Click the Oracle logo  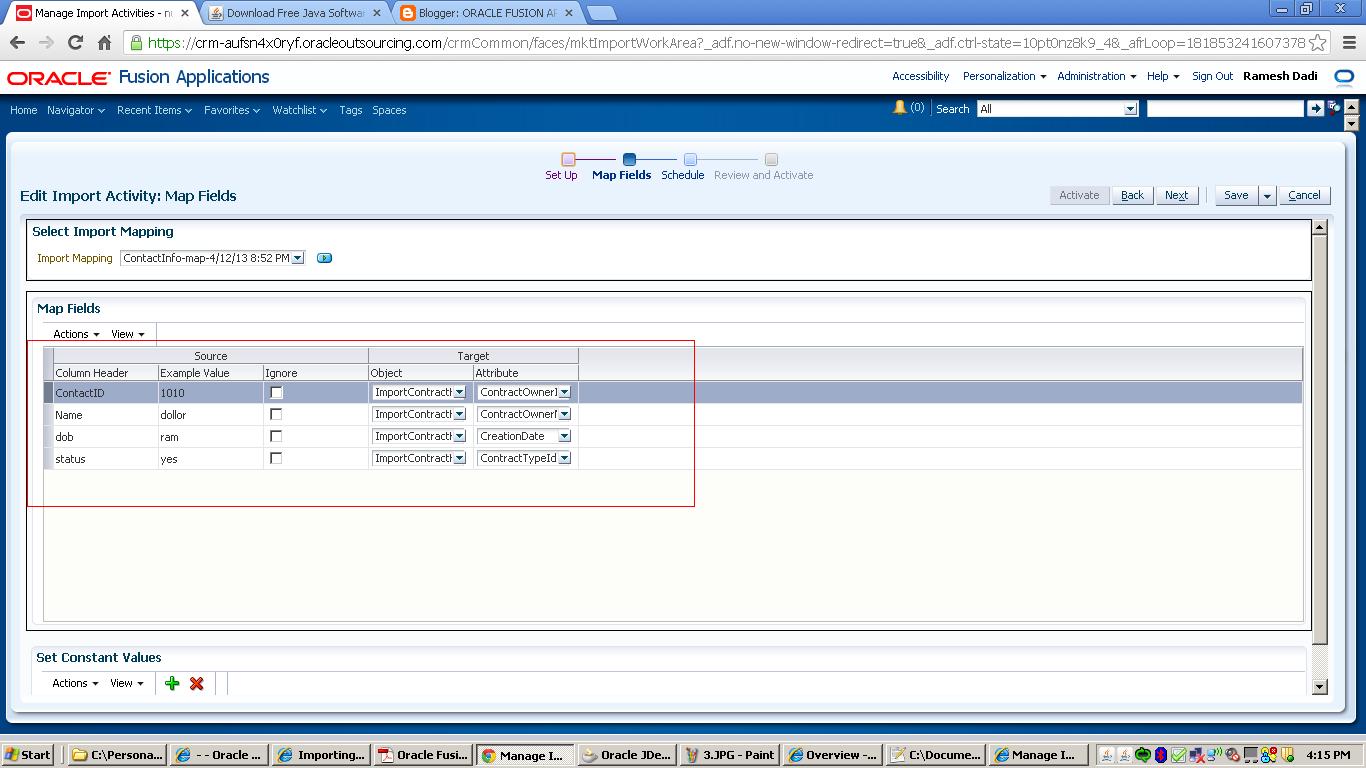coord(59,78)
